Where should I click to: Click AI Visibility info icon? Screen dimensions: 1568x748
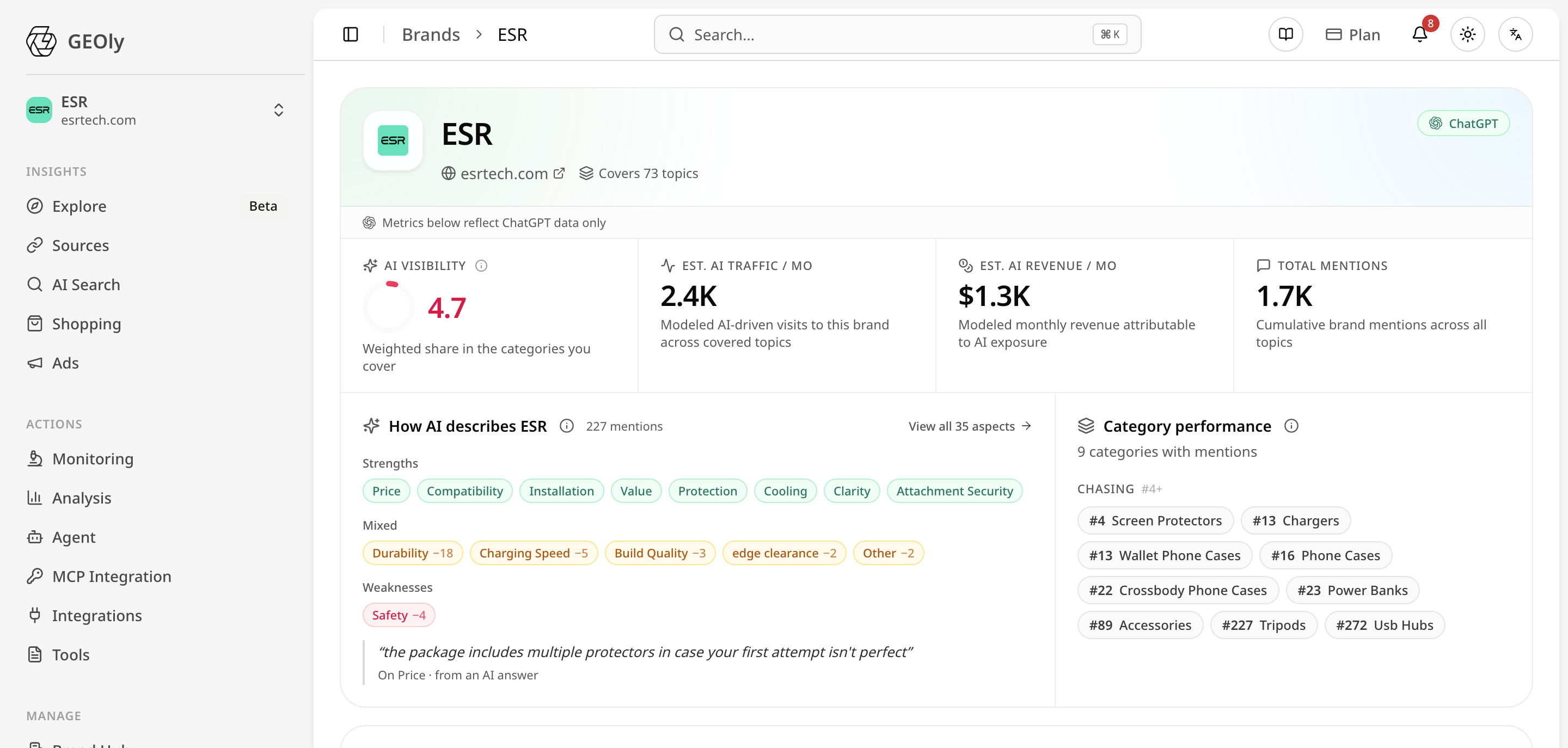481,265
